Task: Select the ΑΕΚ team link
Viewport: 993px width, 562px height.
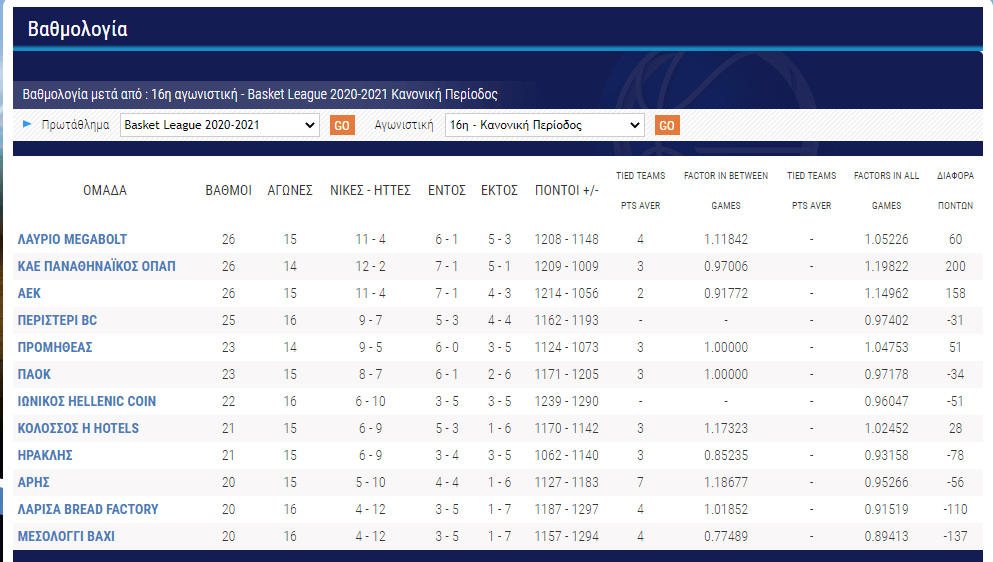Action: tap(30, 293)
